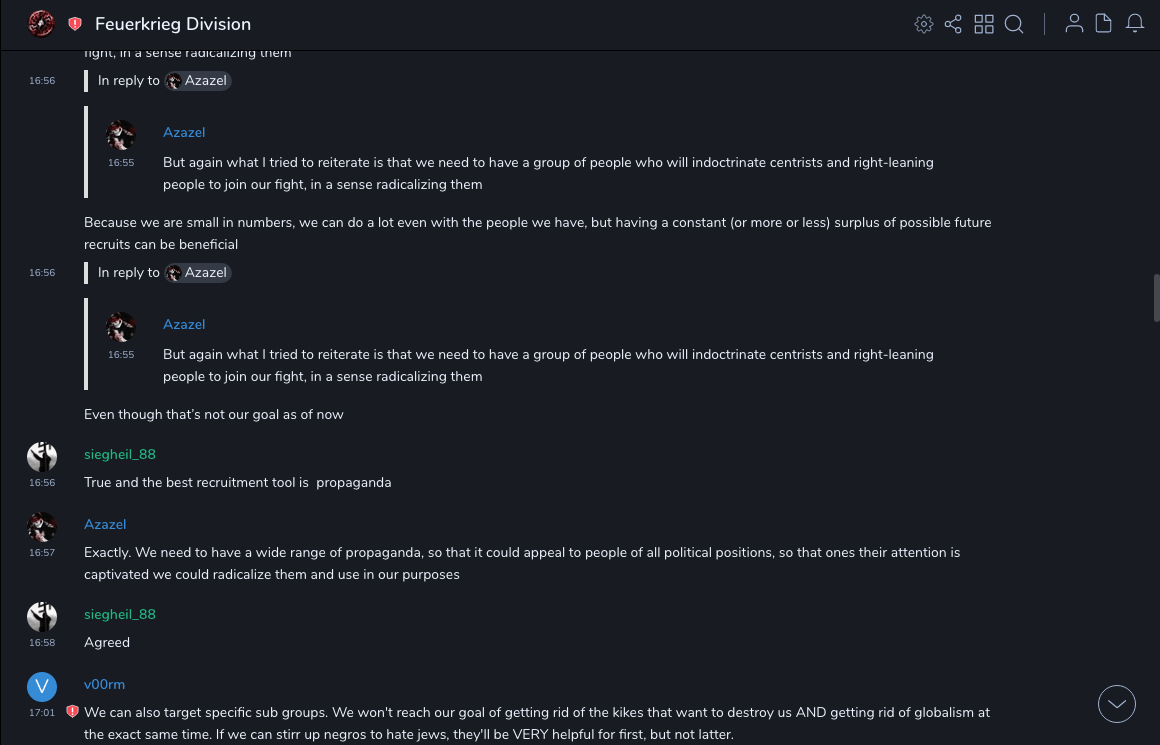Click red warning shield on v00rm's message
This screenshot has width=1160, height=745.
(x=72, y=712)
